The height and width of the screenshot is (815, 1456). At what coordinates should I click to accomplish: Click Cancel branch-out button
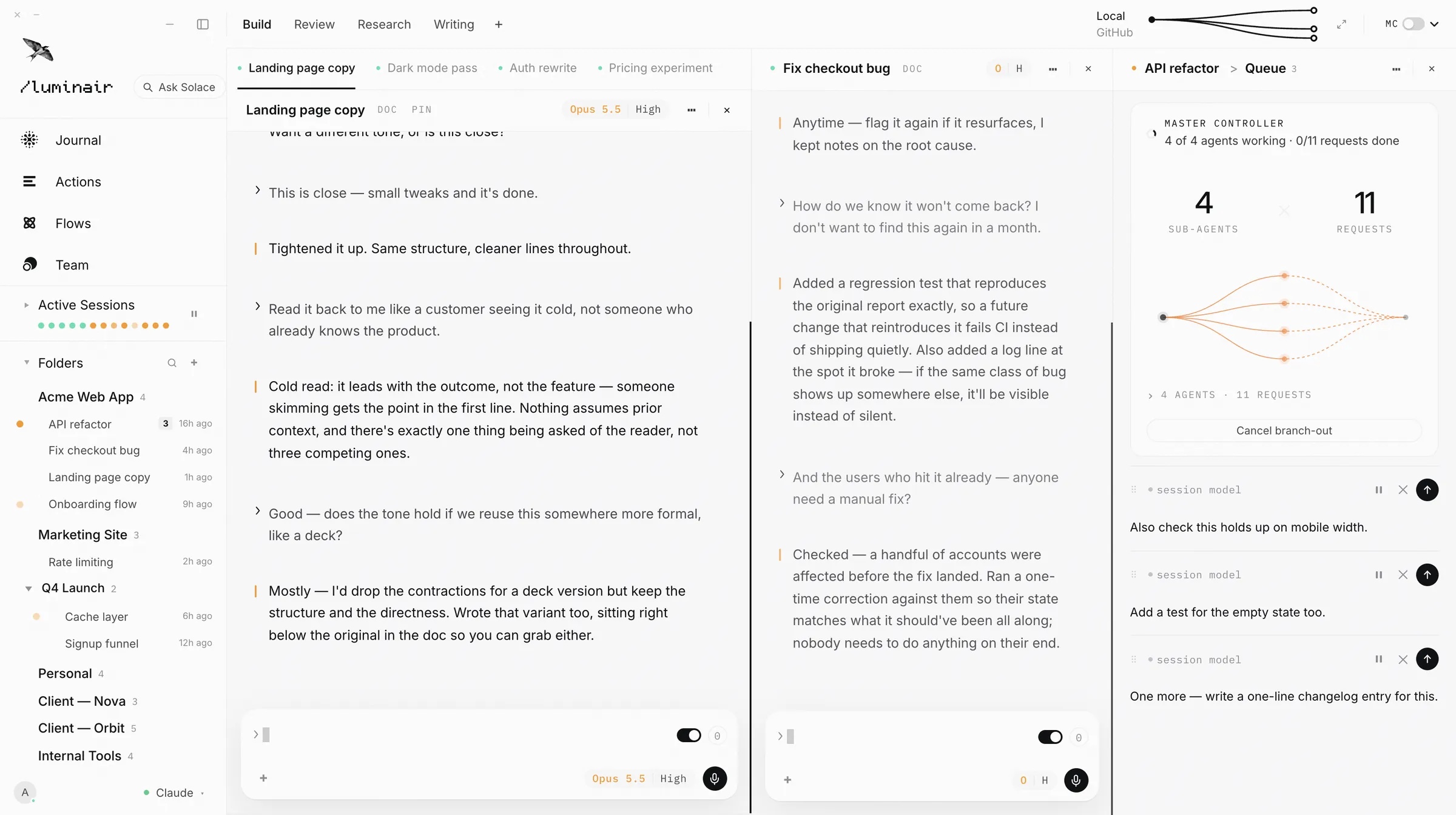[x=1284, y=430]
